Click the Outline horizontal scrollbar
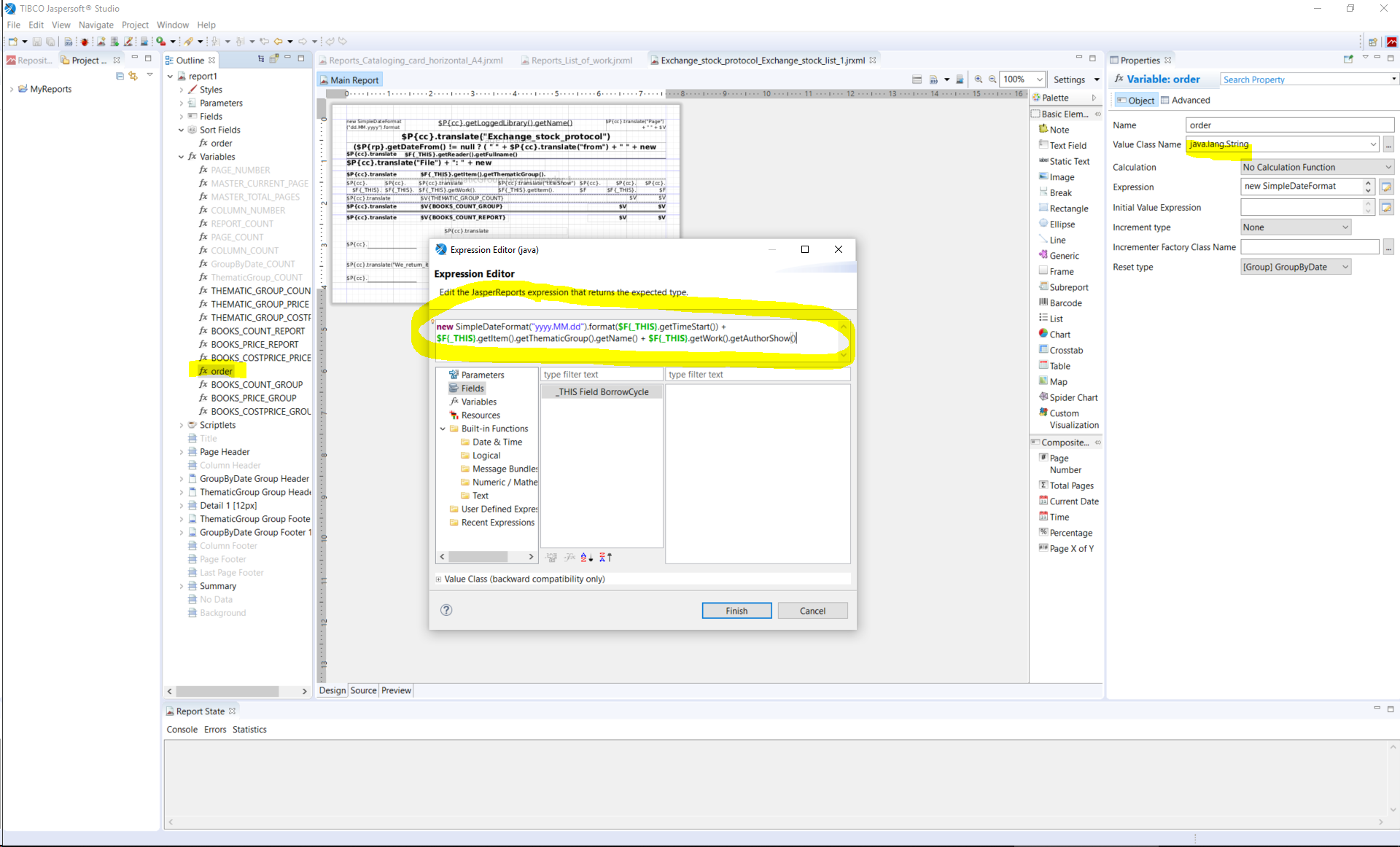 click(226, 691)
